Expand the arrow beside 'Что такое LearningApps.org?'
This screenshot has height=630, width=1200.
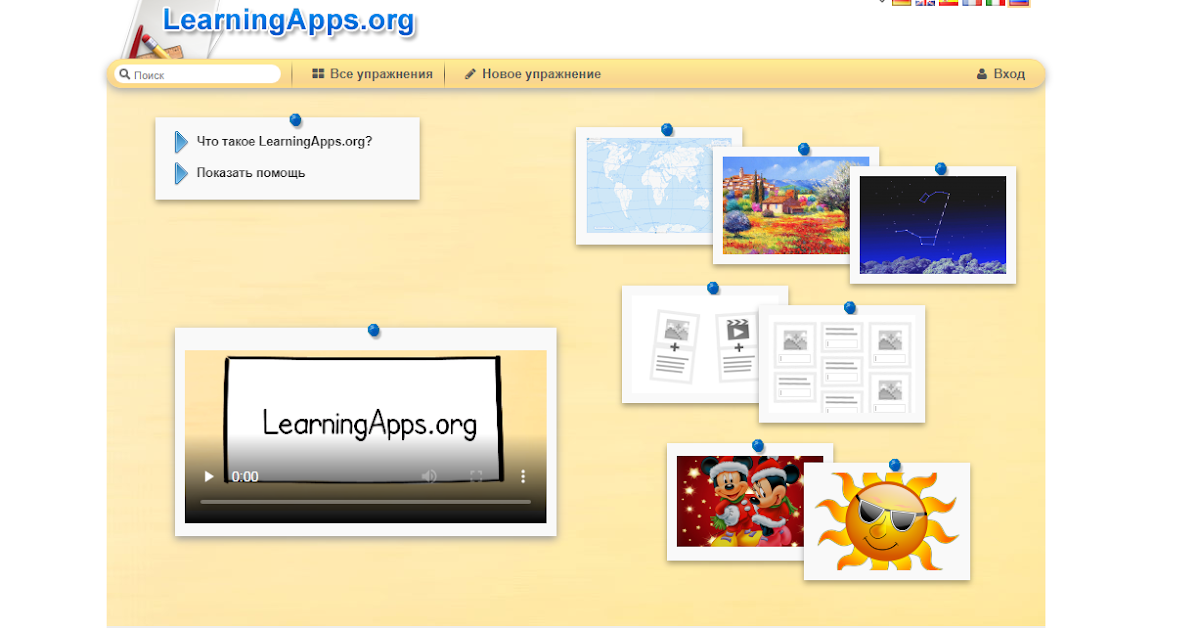click(182, 141)
